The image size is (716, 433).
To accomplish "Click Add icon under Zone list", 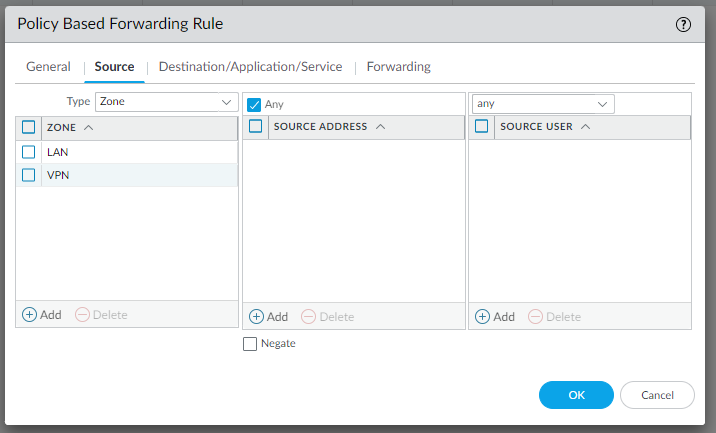I will (x=30, y=314).
